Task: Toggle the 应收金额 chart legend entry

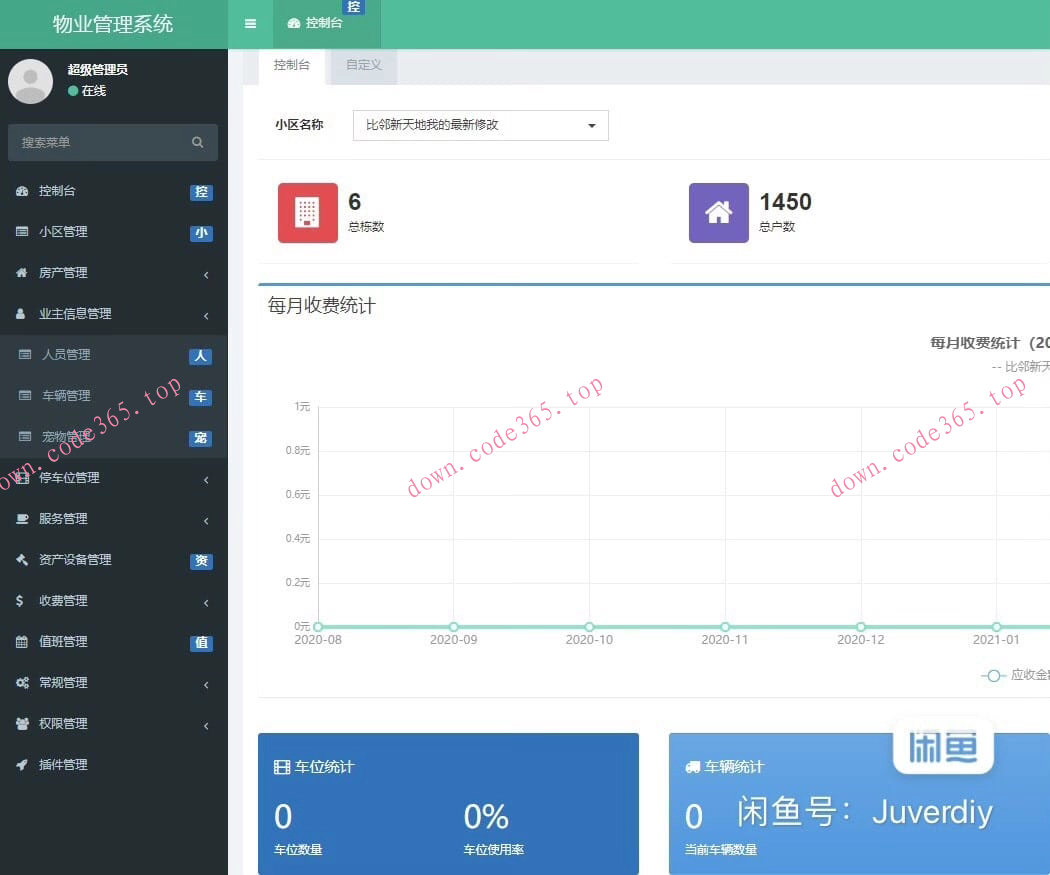Action: 1015,675
